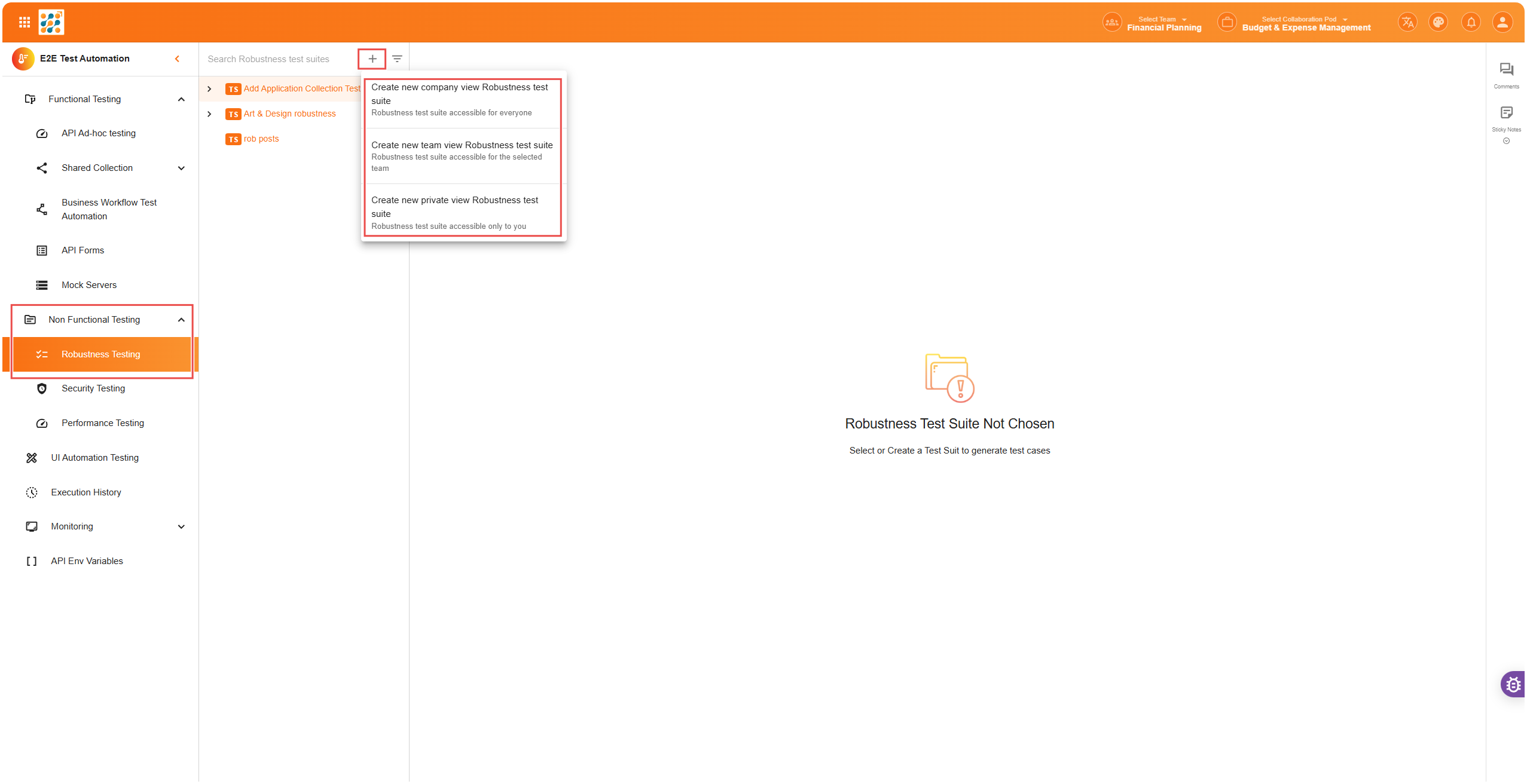This screenshot has height=784, width=1527.
Task: Click the purple bug report icon
Action: point(1513,684)
